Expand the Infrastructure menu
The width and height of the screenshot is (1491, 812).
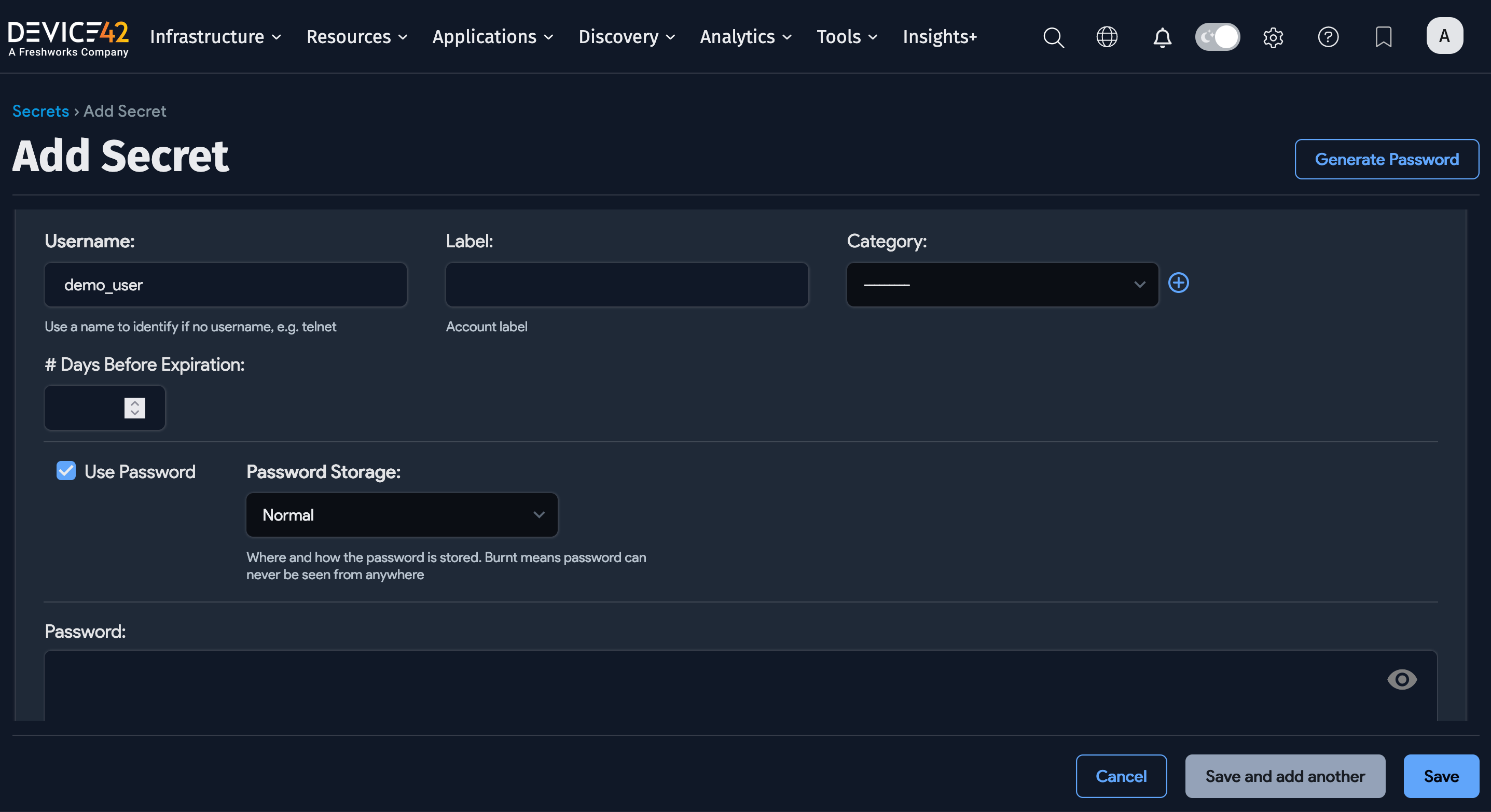[x=215, y=37]
